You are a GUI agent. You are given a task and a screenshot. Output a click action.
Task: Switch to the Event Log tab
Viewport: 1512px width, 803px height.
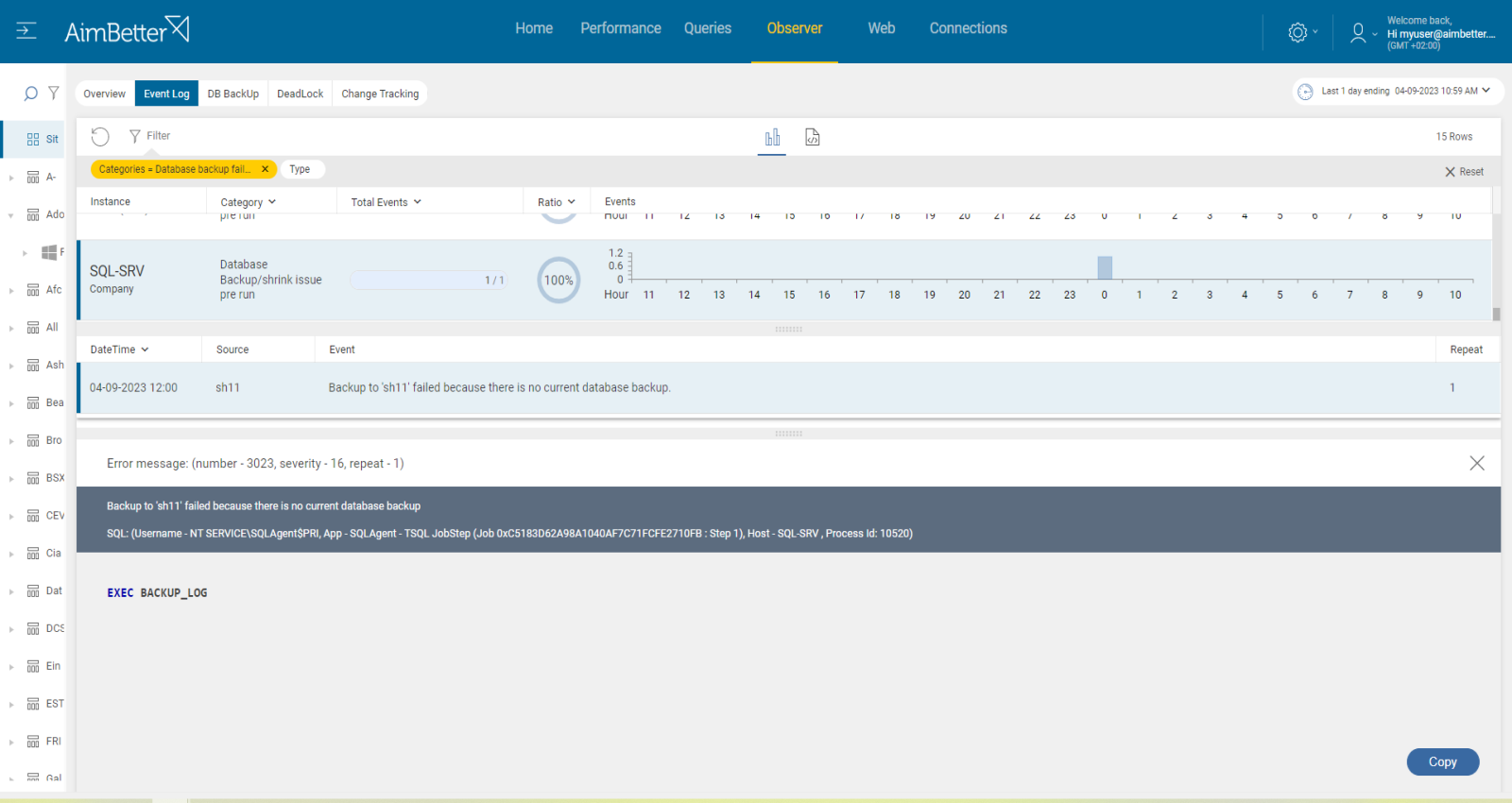tap(166, 94)
